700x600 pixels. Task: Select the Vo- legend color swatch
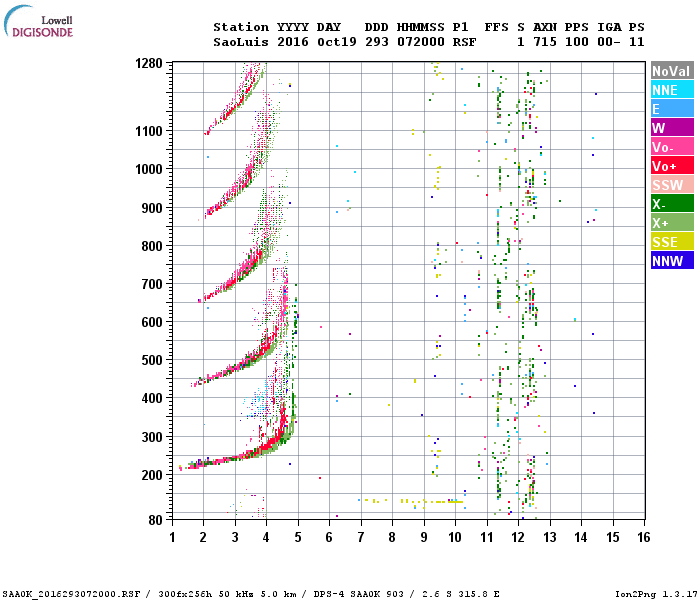(672, 147)
